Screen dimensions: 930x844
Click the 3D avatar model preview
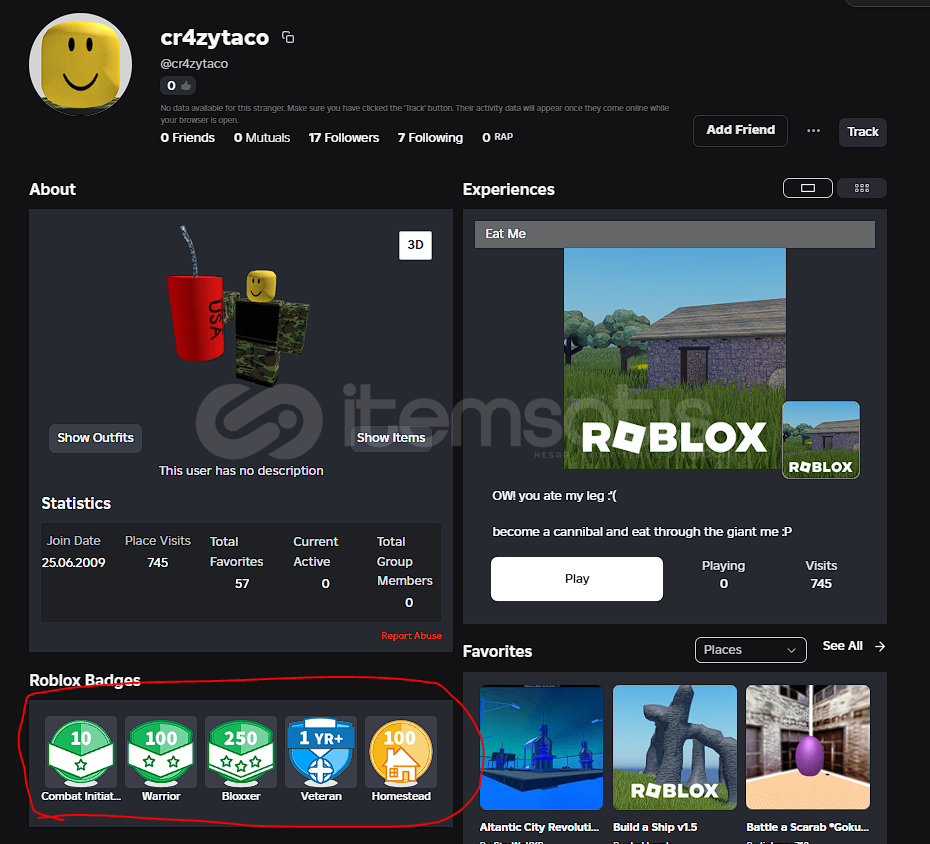pyautogui.click(x=238, y=305)
